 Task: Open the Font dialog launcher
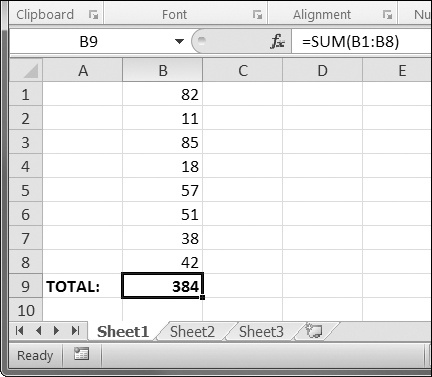pos(257,15)
